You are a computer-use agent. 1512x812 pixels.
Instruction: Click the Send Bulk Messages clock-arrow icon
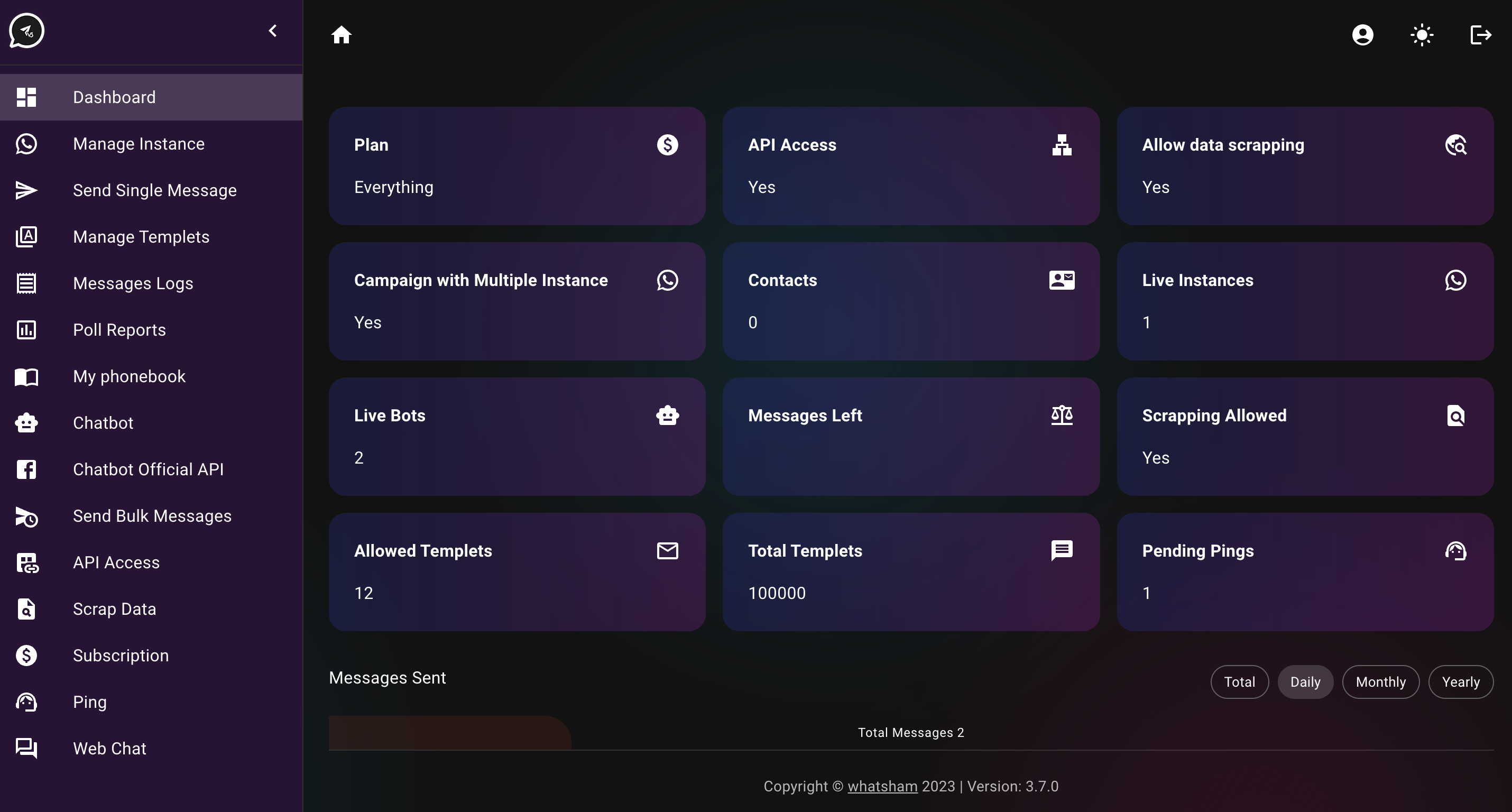pos(26,516)
